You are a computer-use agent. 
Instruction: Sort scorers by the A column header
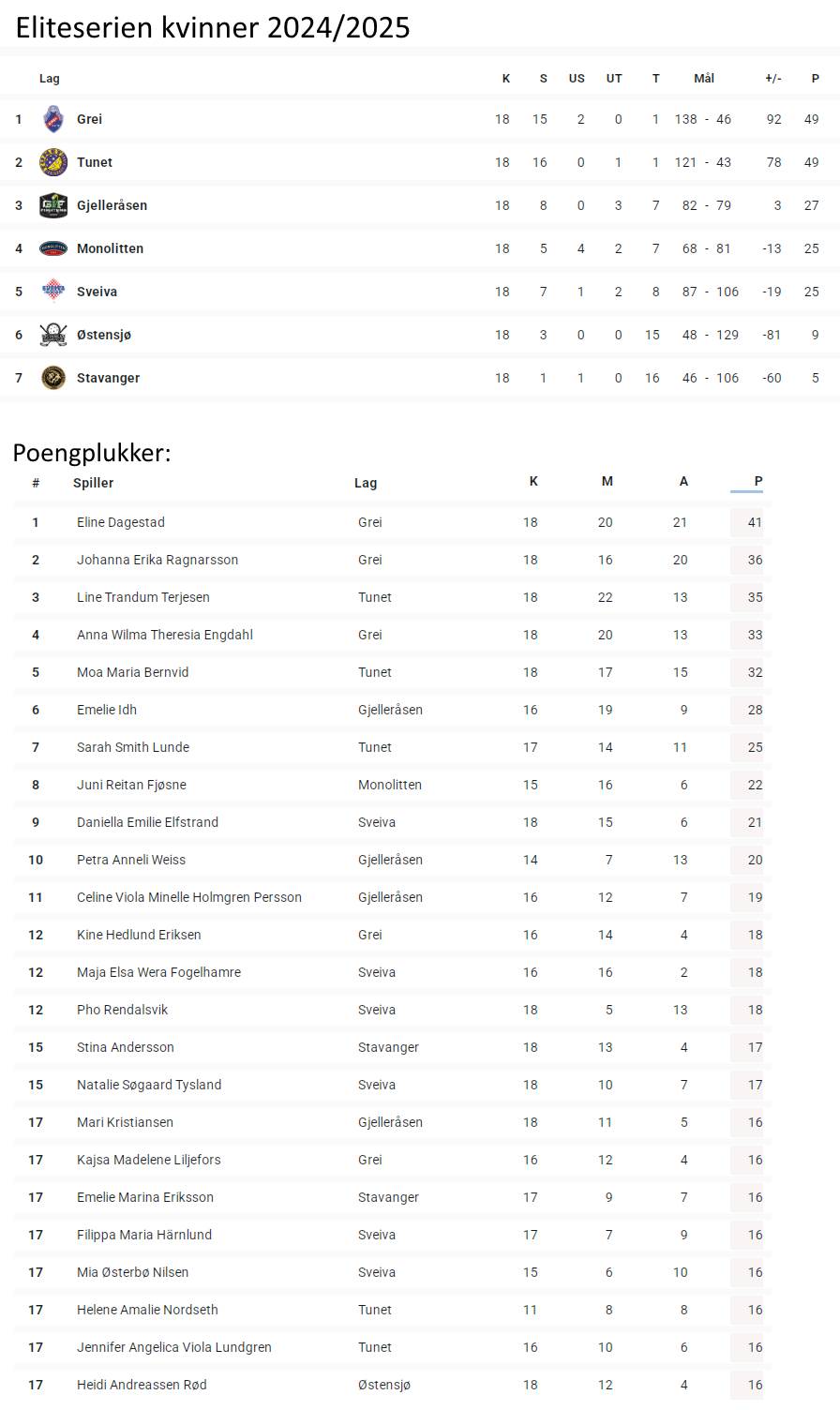pyautogui.click(x=683, y=482)
